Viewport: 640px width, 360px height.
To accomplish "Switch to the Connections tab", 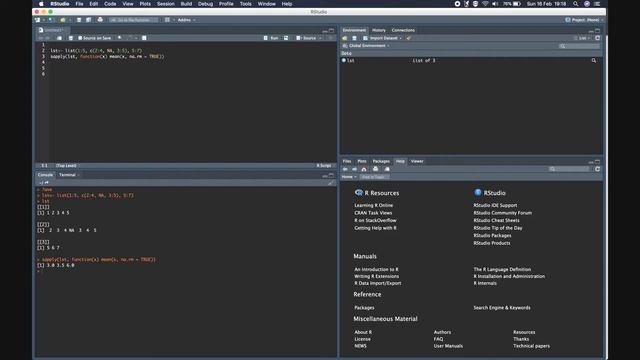I will pyautogui.click(x=403, y=30).
